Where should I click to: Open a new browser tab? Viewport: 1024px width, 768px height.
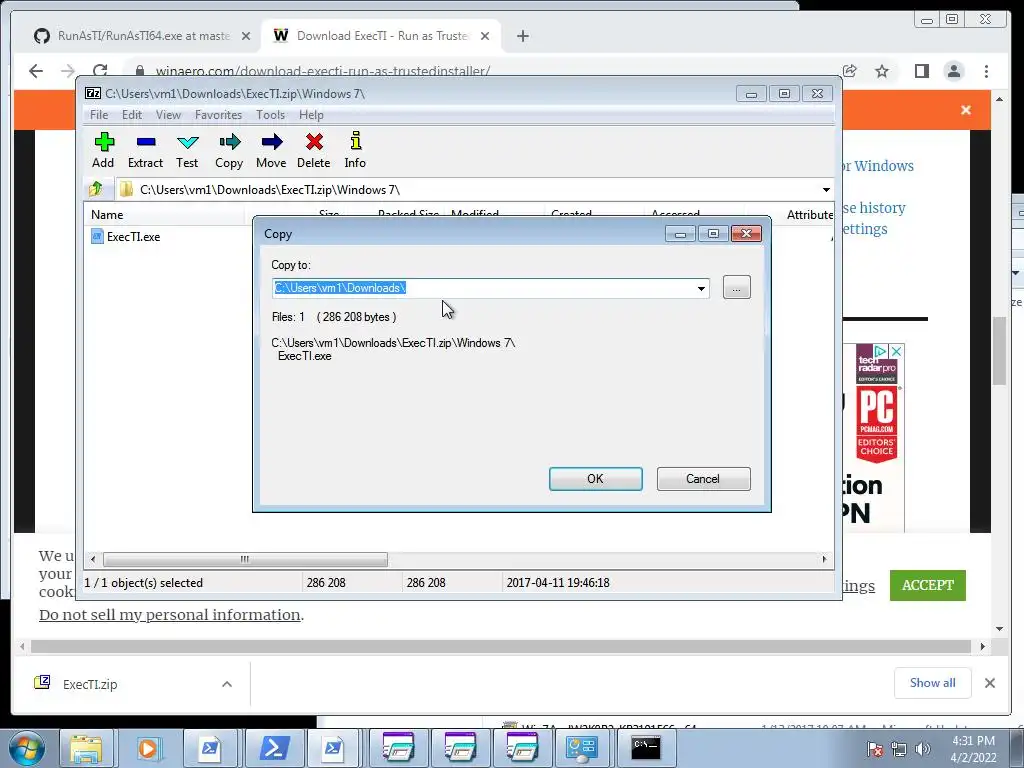pos(522,36)
